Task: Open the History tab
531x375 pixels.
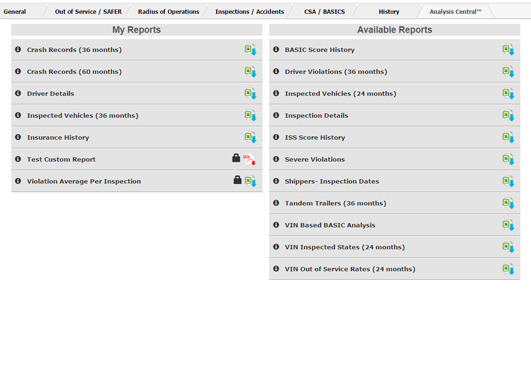Action: [389, 12]
